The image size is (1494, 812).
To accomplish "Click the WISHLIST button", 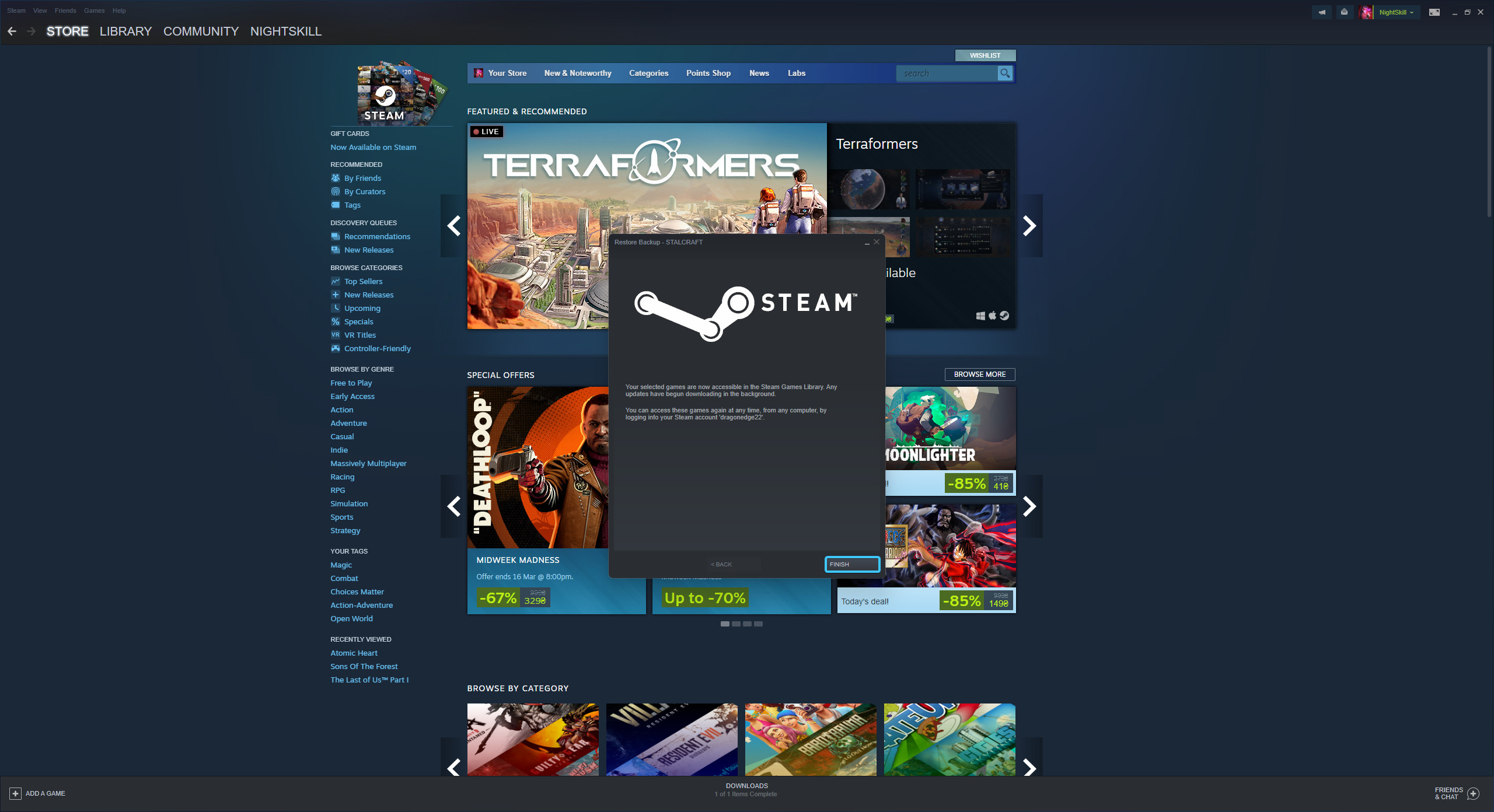I will click(x=985, y=55).
